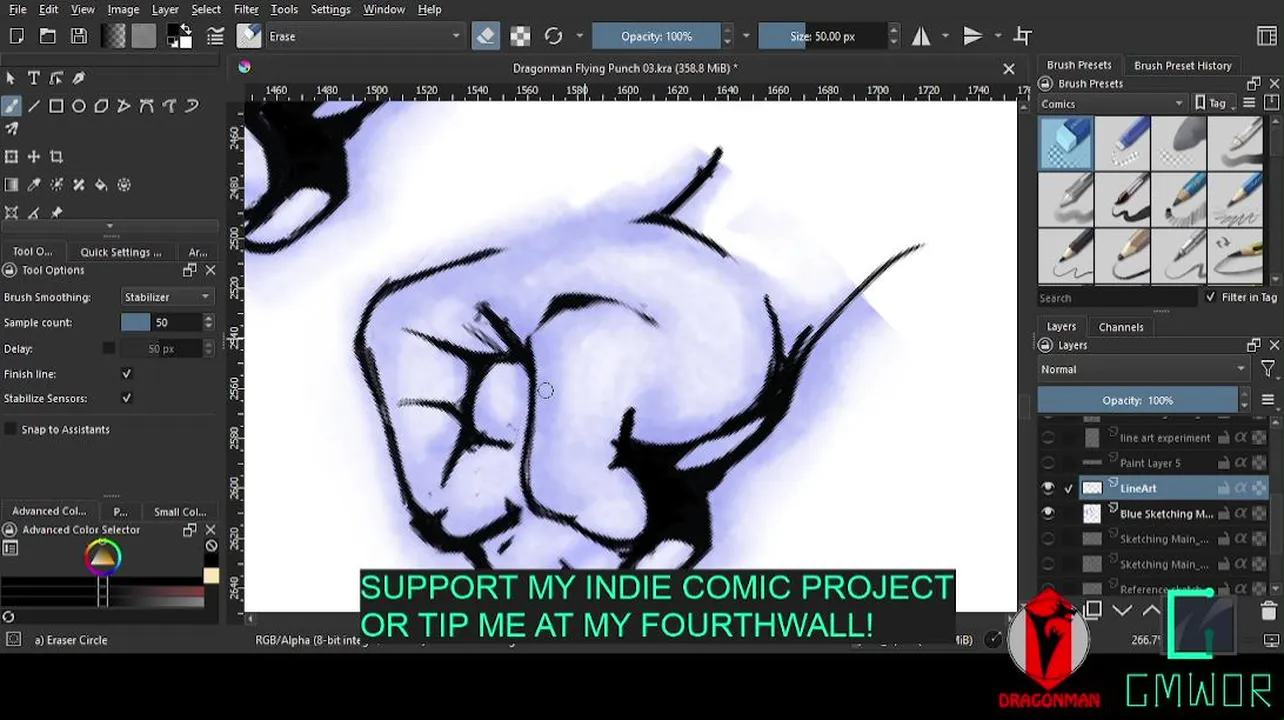The height and width of the screenshot is (720, 1284).
Task: Select the Dynamic Brush tool
Action: coord(191,105)
